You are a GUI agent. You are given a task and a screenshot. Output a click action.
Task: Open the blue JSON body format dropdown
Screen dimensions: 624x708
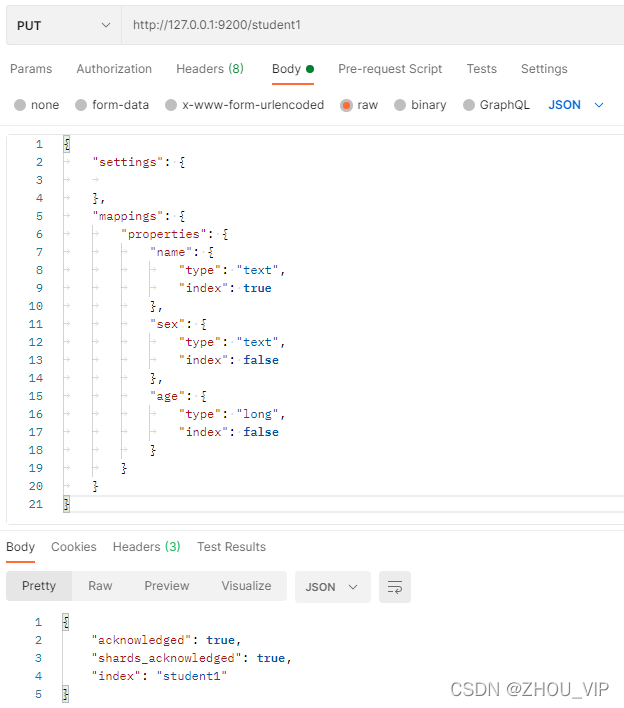click(576, 105)
